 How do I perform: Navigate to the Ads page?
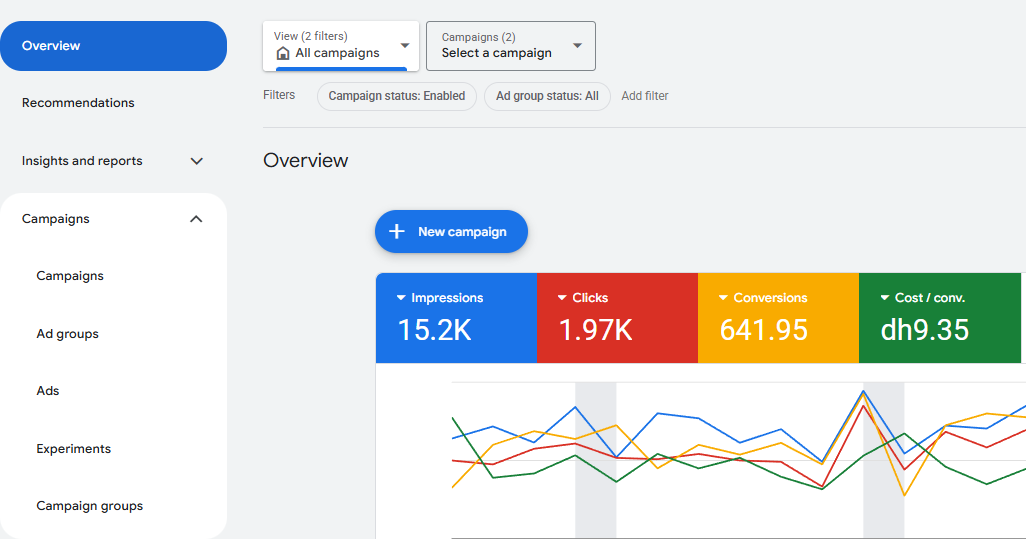pyautogui.click(x=48, y=391)
